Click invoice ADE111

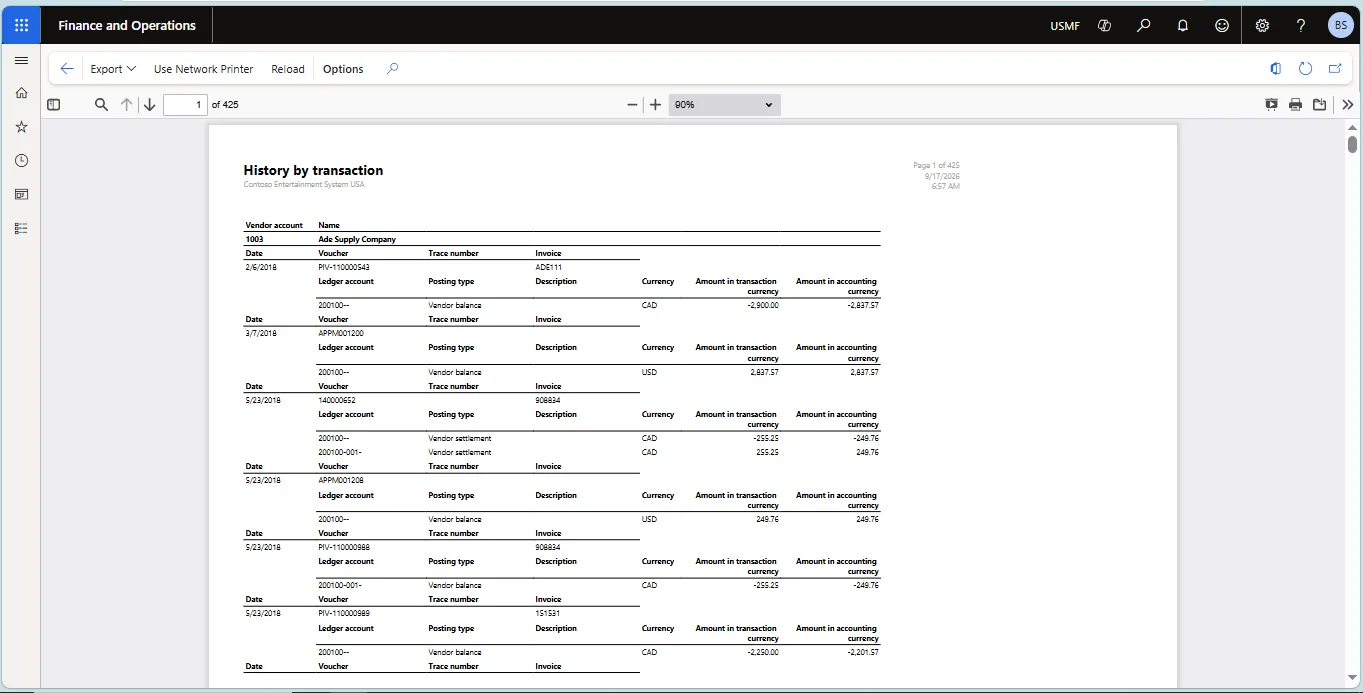[x=549, y=267]
